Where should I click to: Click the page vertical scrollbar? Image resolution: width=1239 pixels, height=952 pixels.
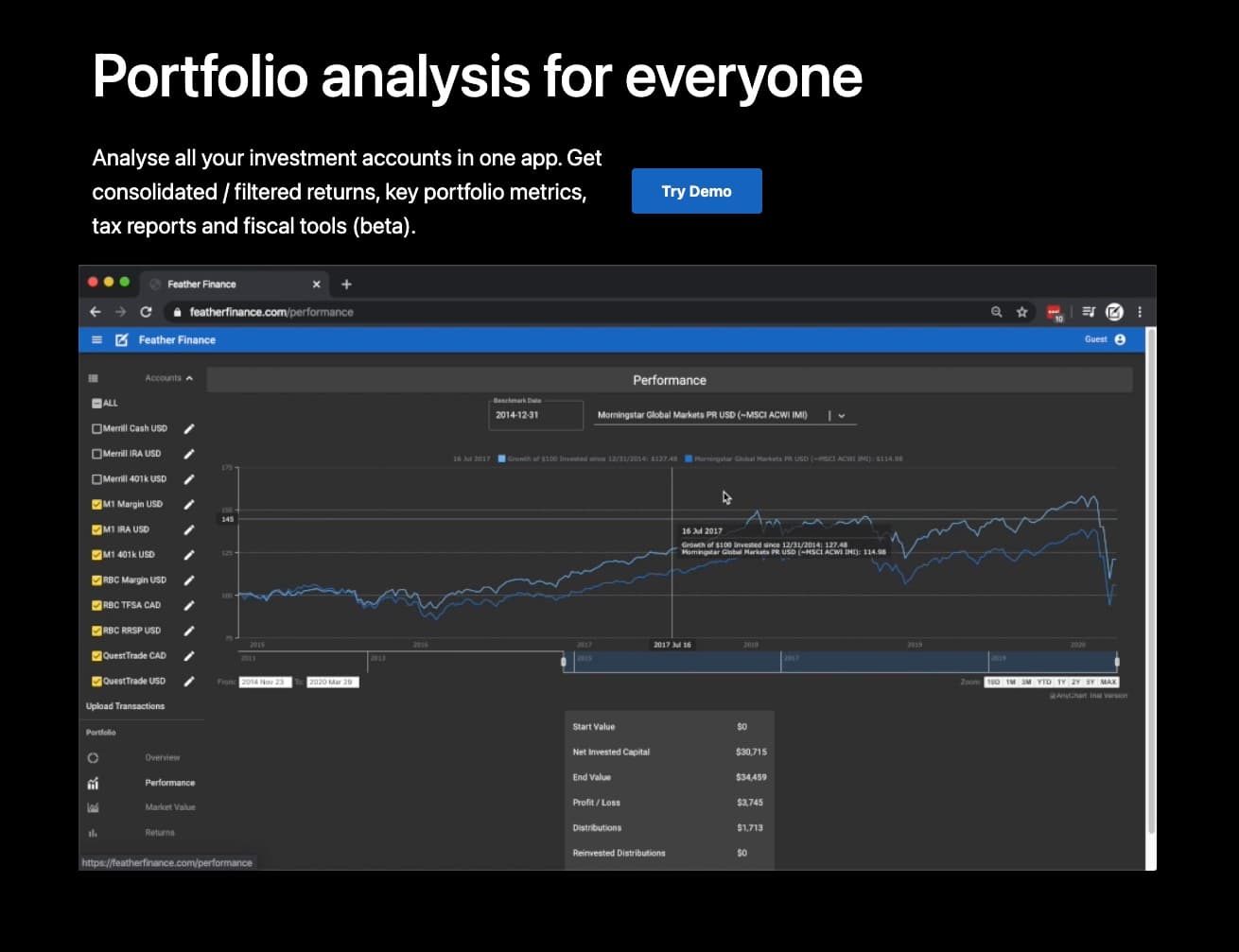click(1150, 581)
